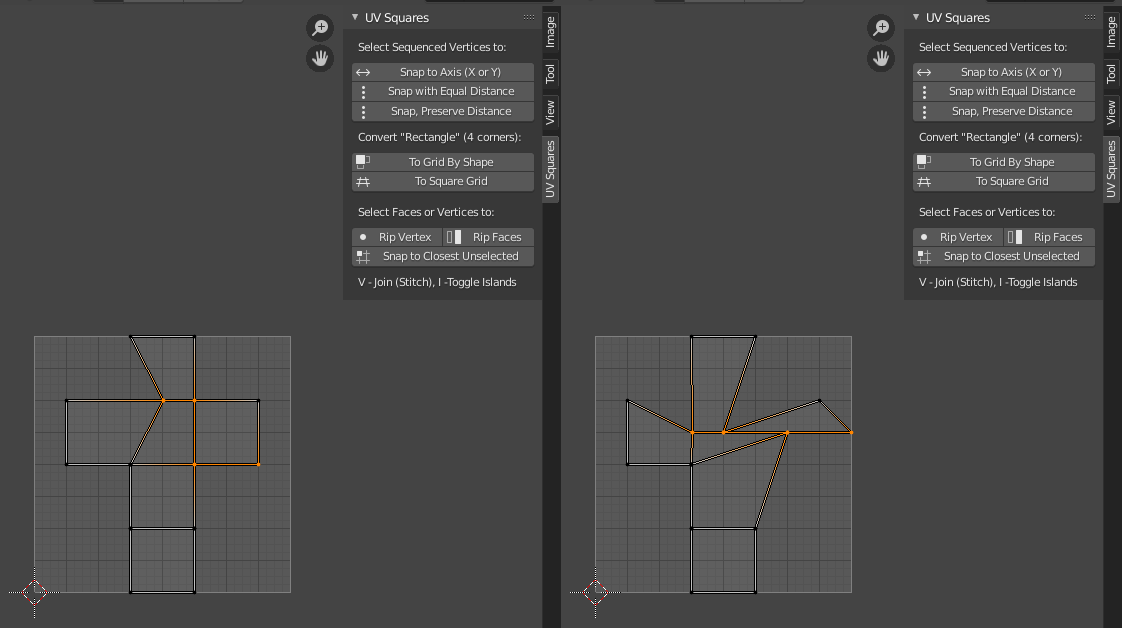Click 'Convert "Rectangle" (4 corners):' label in left panel
The height and width of the screenshot is (628, 1122).
pyautogui.click(x=439, y=137)
